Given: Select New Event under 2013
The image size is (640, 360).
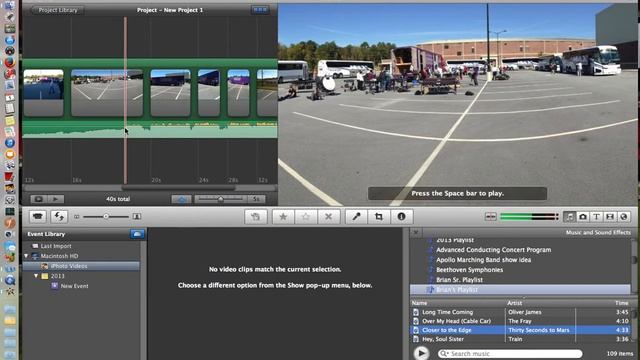Looking at the screenshot, I should [x=74, y=286].
